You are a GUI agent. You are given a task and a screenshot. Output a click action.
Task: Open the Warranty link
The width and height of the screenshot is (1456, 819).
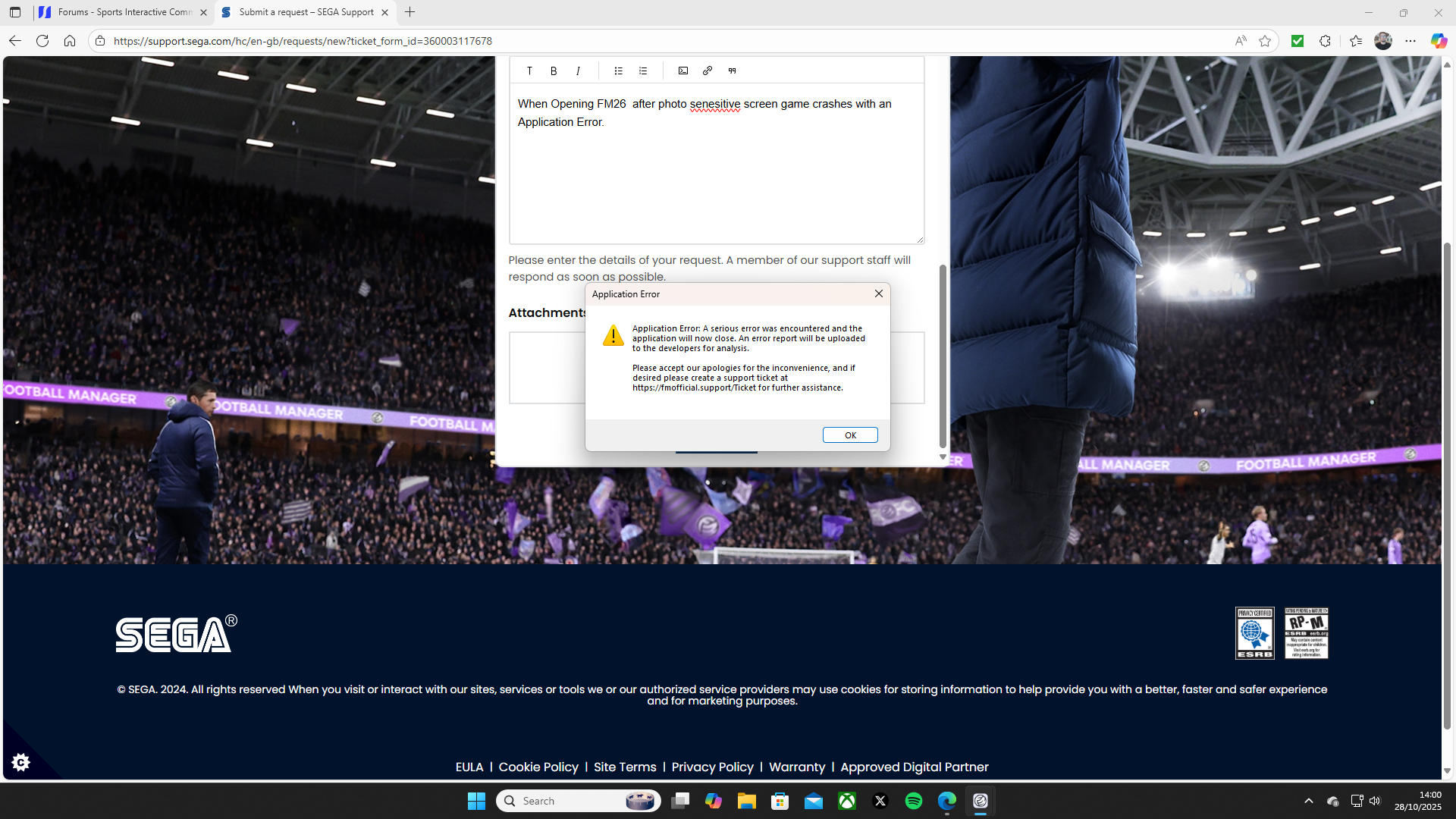click(x=797, y=767)
